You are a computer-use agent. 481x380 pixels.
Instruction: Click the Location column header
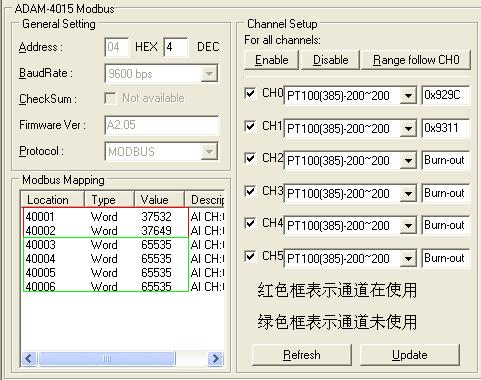(52, 200)
